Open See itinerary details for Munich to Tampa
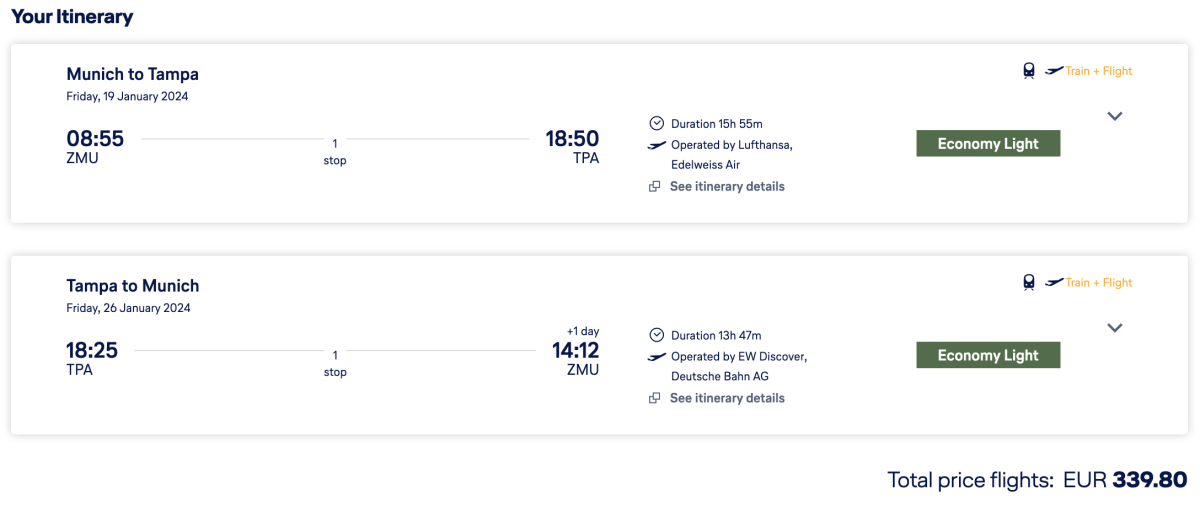This screenshot has height=506, width=1200. pos(727,187)
